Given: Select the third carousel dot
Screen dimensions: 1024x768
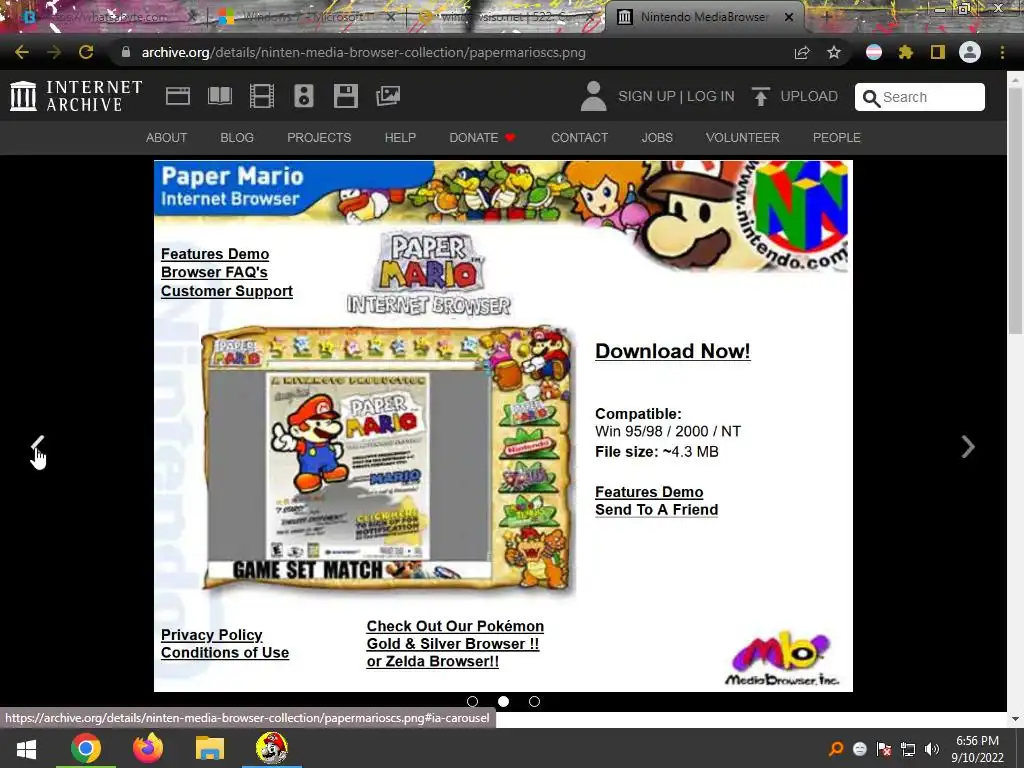Looking at the screenshot, I should coord(534,701).
